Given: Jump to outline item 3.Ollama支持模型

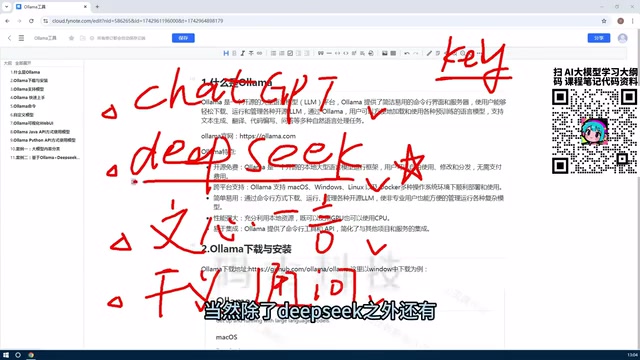Looking at the screenshot, I should coord(27,89).
